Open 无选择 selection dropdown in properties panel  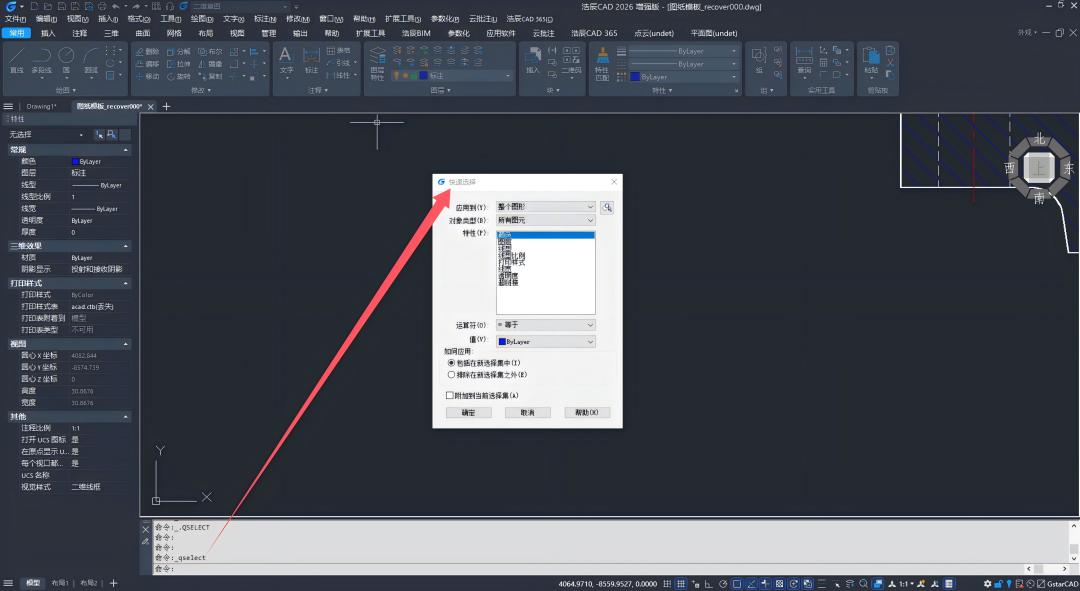[x=47, y=134]
